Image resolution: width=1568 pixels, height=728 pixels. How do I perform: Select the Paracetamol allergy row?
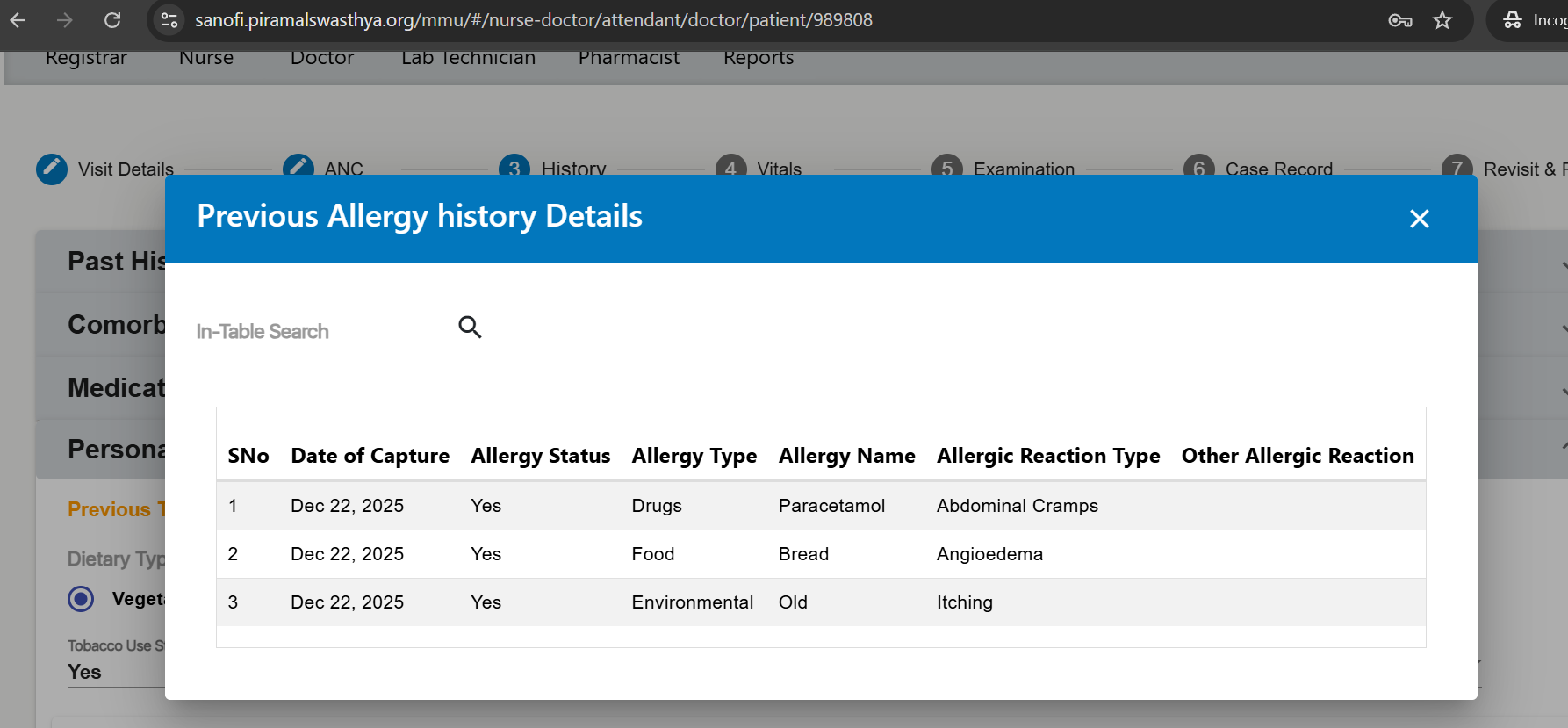click(x=831, y=506)
